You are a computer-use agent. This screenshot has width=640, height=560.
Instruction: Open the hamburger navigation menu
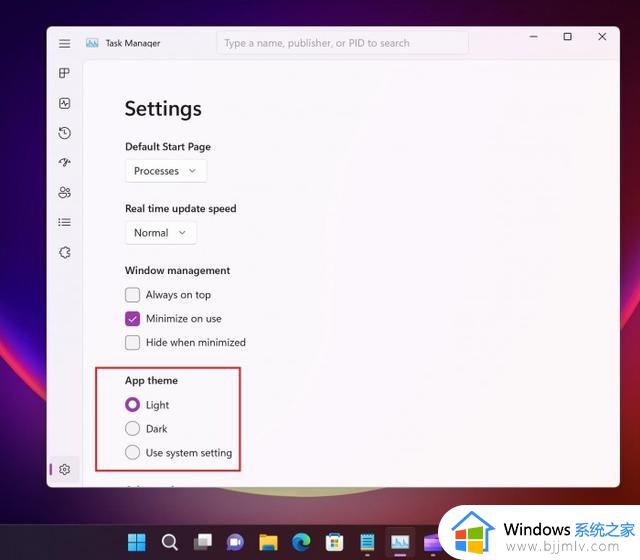coord(64,43)
